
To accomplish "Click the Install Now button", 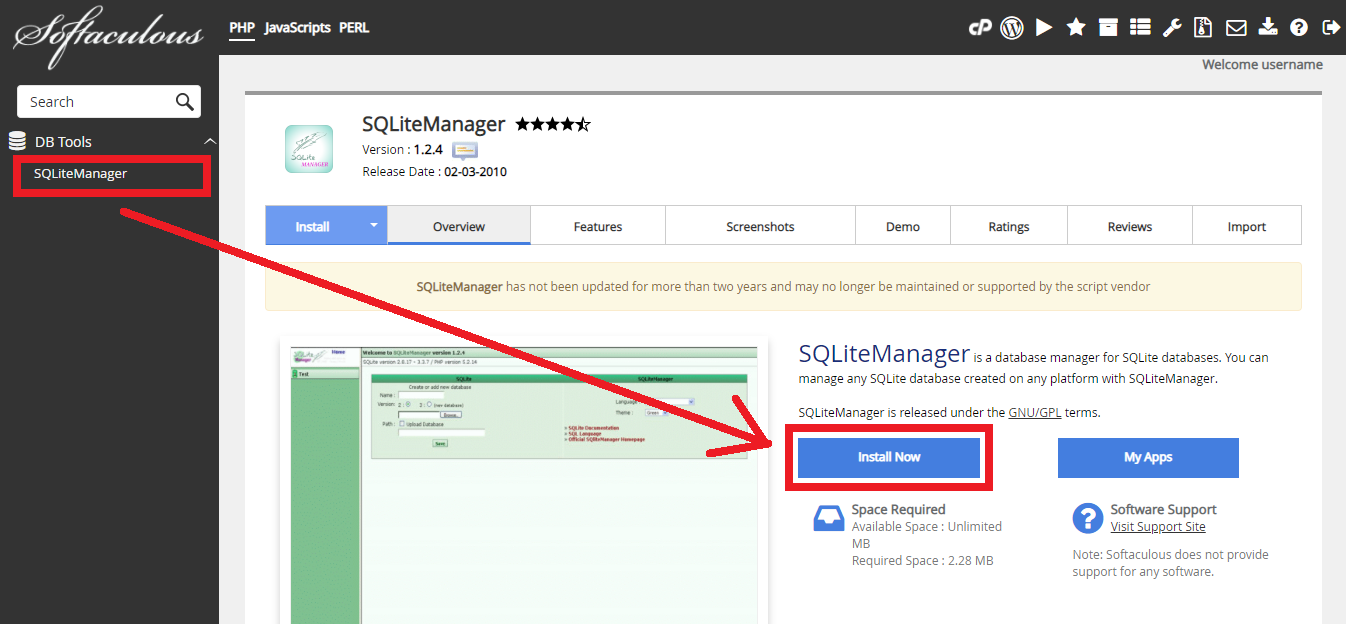I will [x=888, y=456].
